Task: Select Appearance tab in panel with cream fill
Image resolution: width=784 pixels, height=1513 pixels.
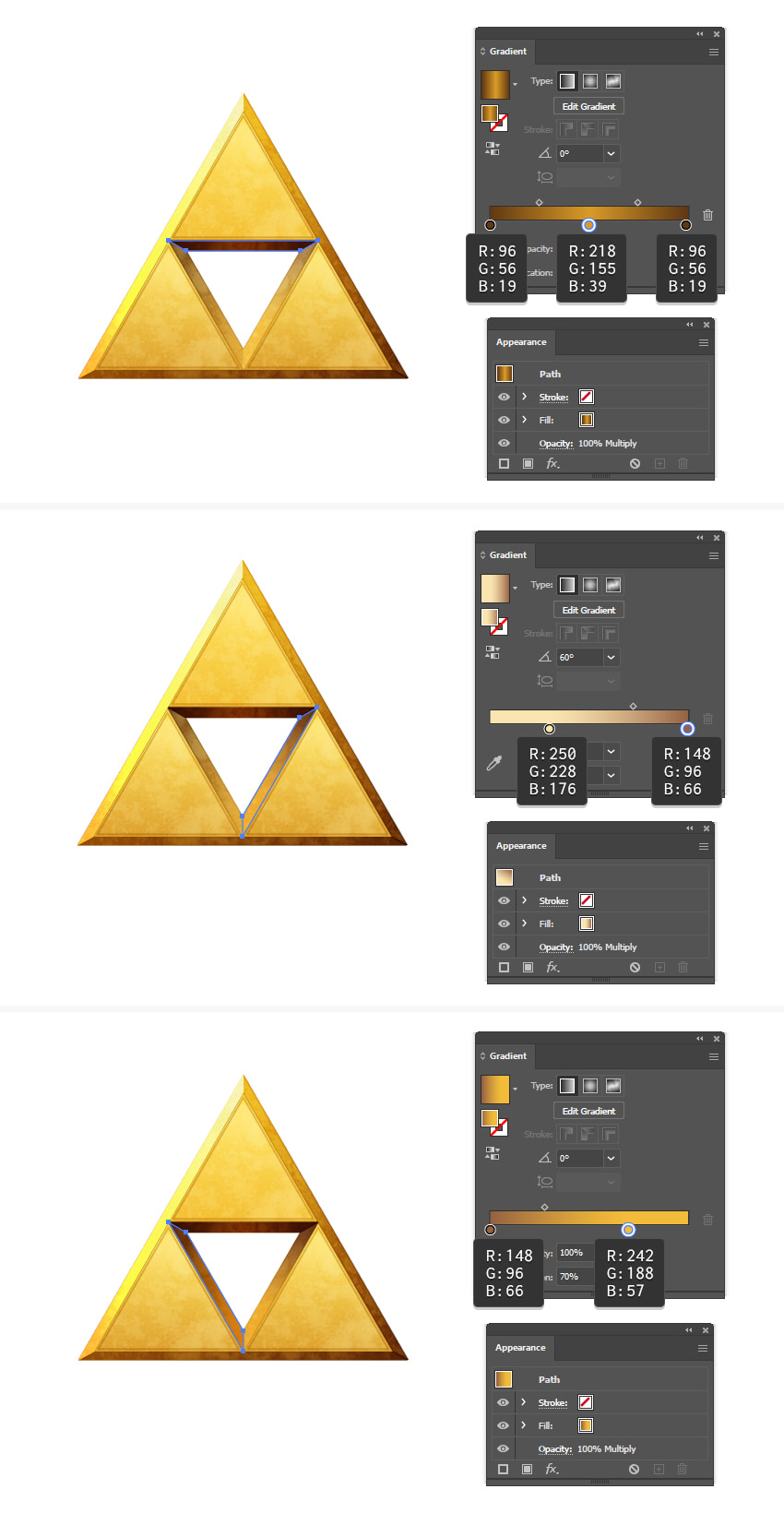Action: tap(521, 846)
